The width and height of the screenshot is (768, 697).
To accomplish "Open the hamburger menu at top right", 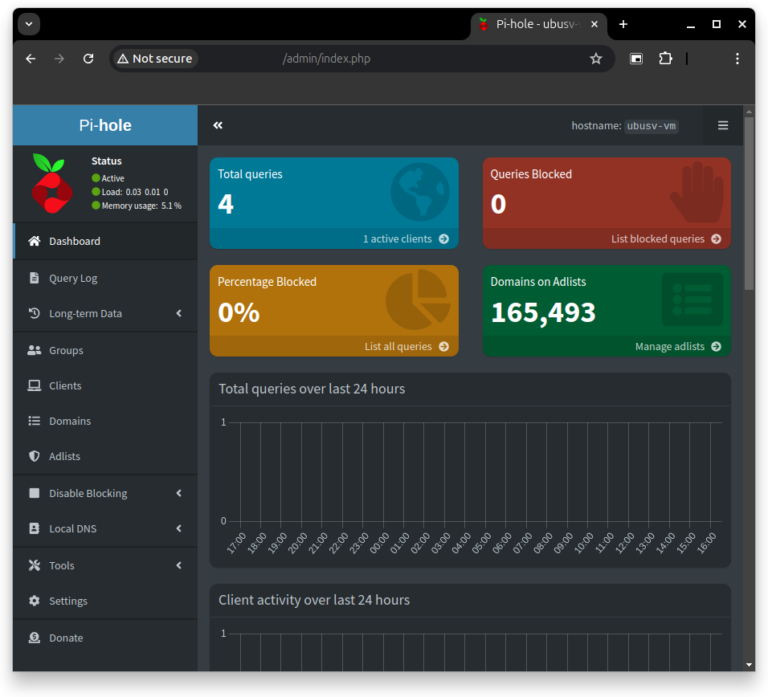I will tap(722, 126).
